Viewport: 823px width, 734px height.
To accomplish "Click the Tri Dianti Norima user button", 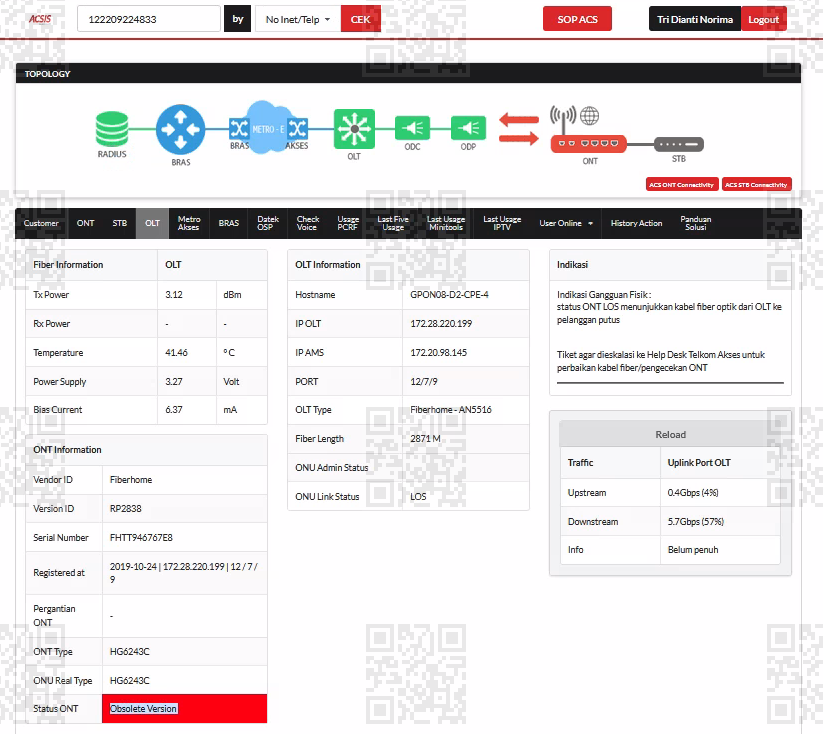I will point(695,19).
